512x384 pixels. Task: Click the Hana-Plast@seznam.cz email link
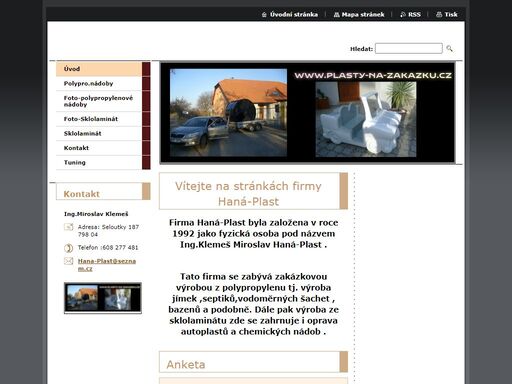coord(107,265)
